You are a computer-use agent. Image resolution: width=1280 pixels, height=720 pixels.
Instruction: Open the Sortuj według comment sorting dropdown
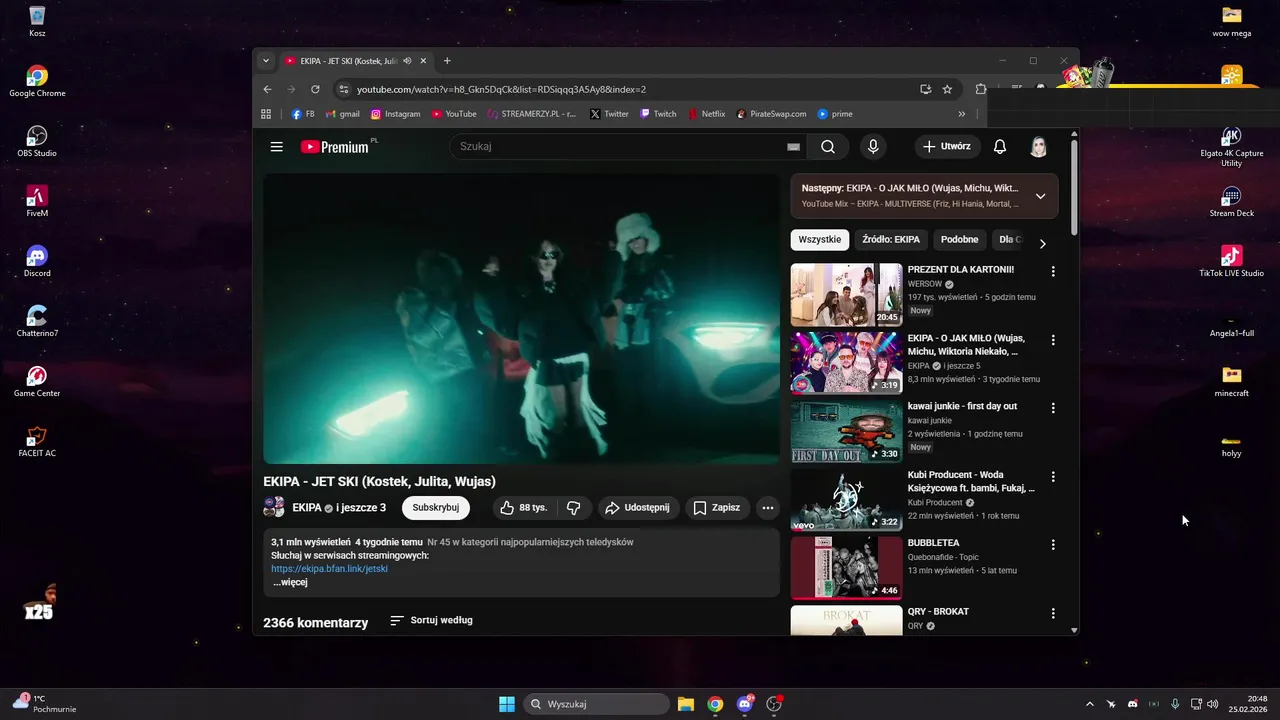(x=431, y=621)
